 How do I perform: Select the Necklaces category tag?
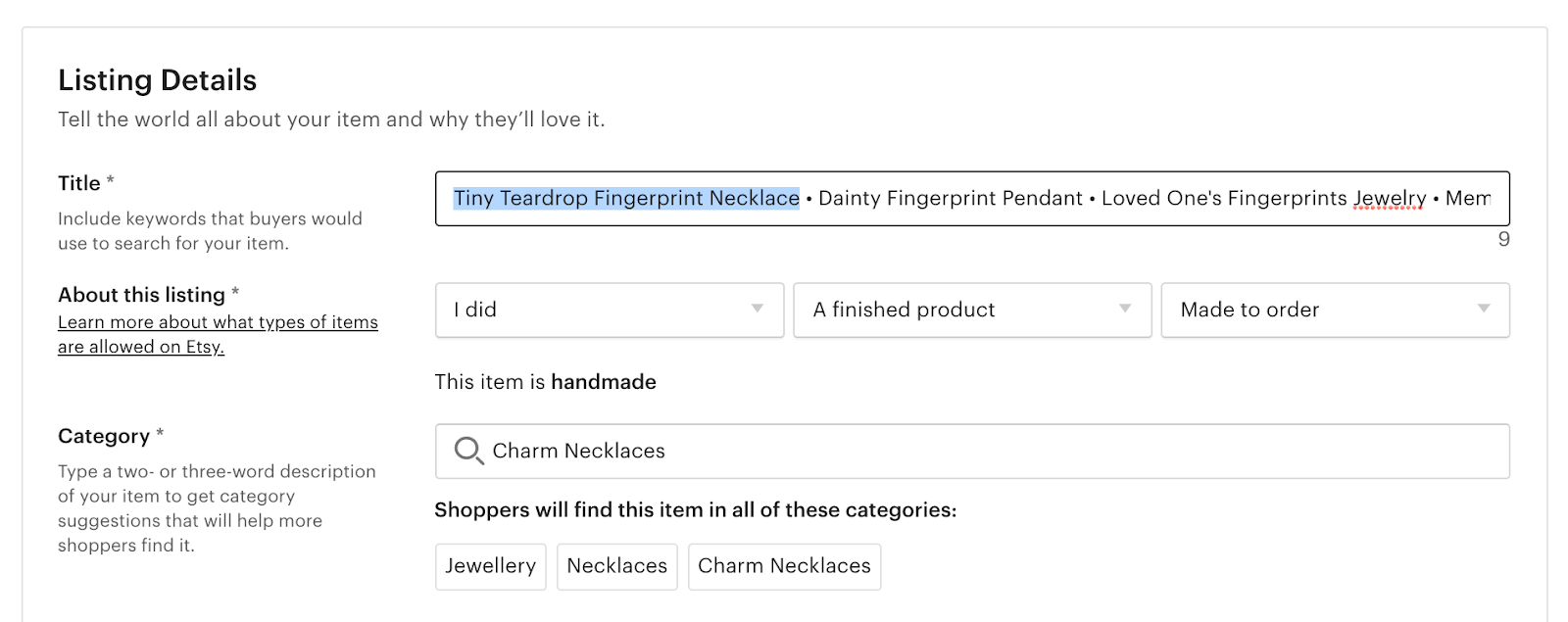(x=617, y=566)
